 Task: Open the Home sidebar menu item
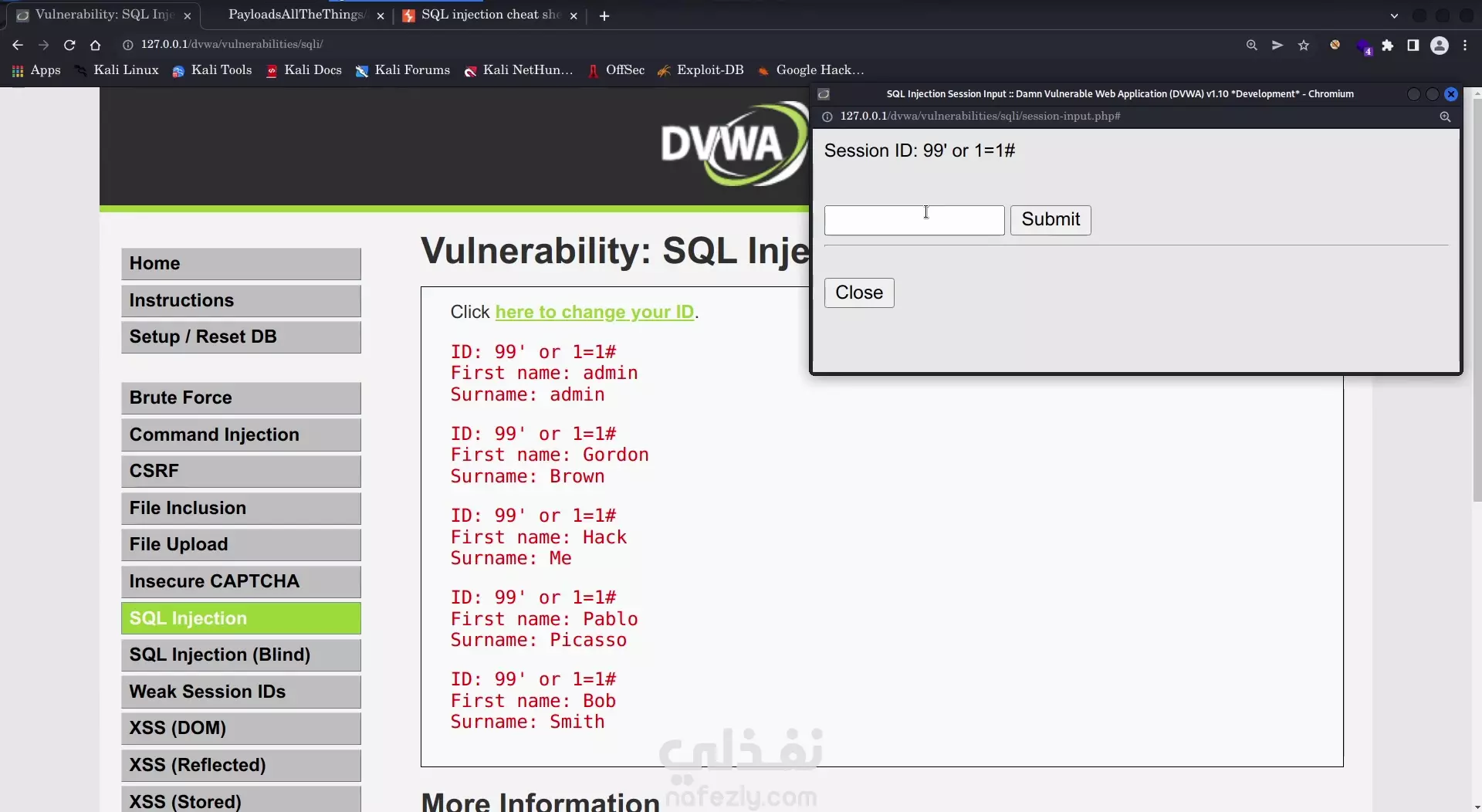click(241, 264)
